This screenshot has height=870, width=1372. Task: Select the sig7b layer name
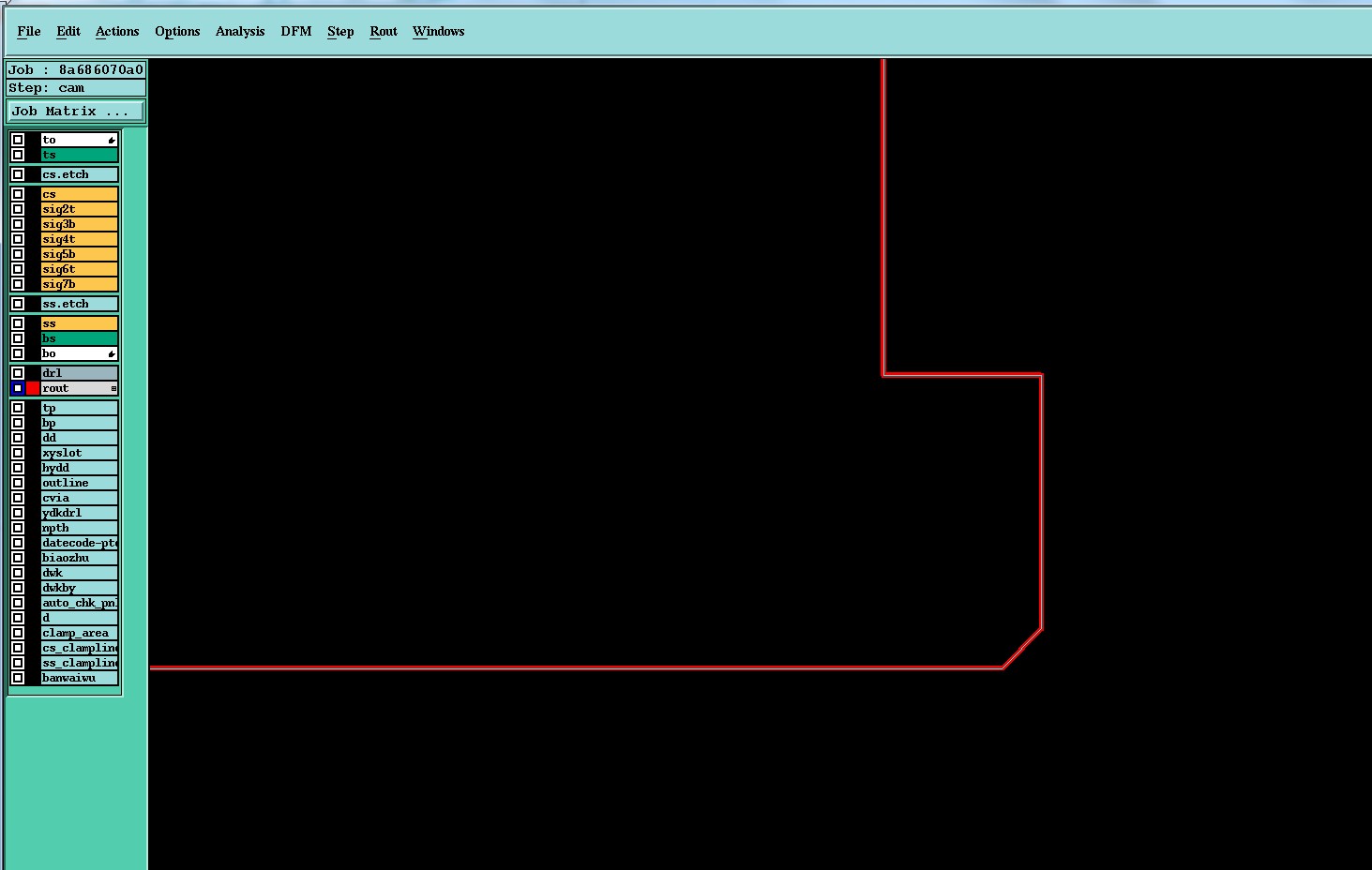point(80,284)
